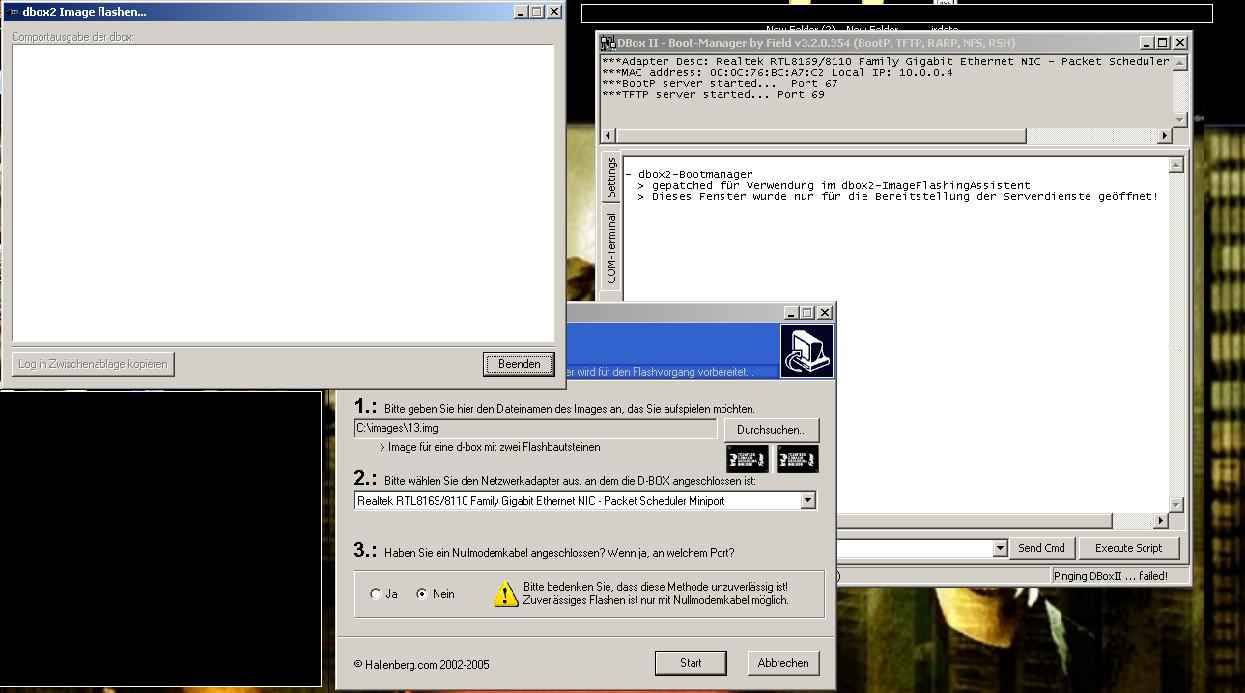Click the '***BootP server started' log line
1245x693 pixels.
tap(720, 84)
